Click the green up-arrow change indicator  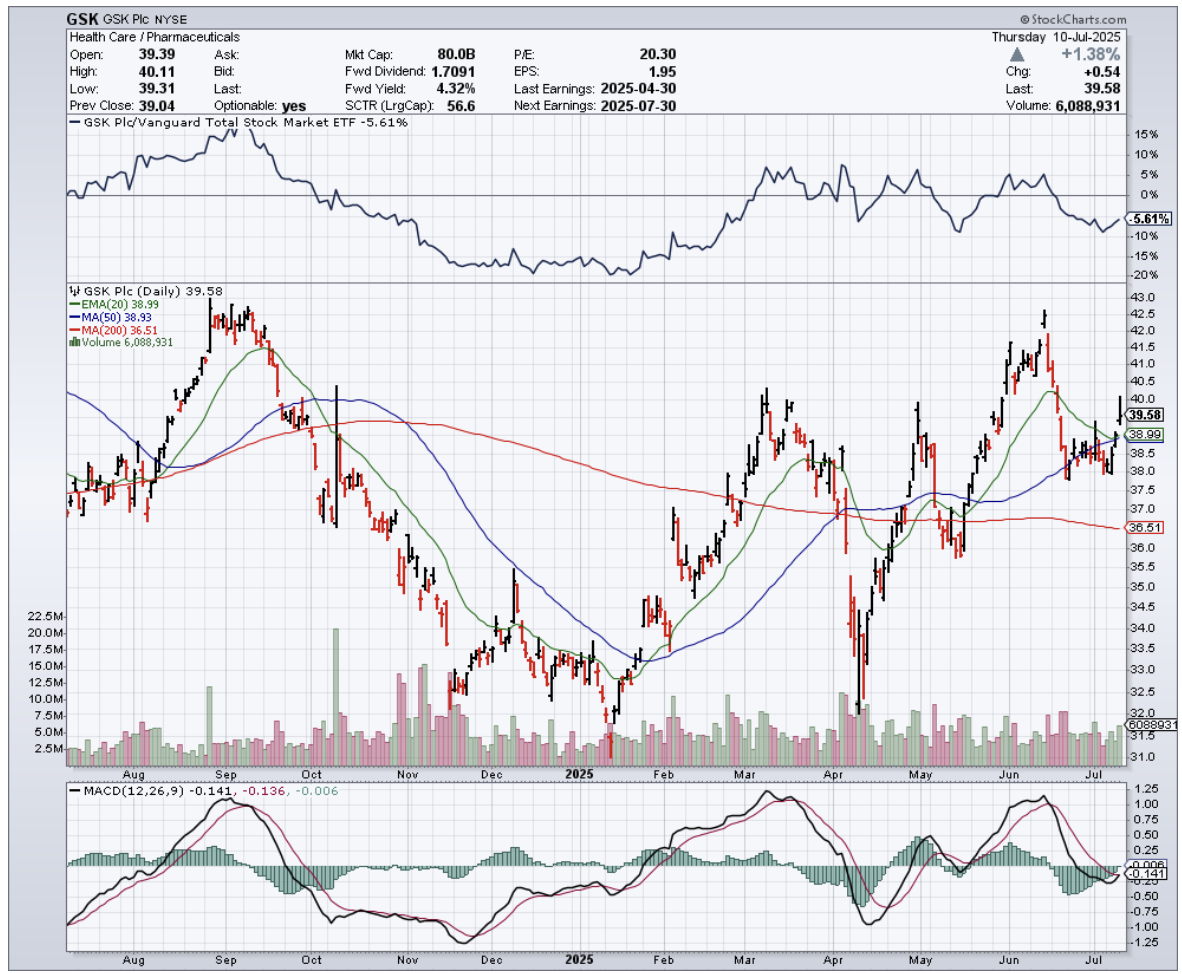[x=1016, y=54]
